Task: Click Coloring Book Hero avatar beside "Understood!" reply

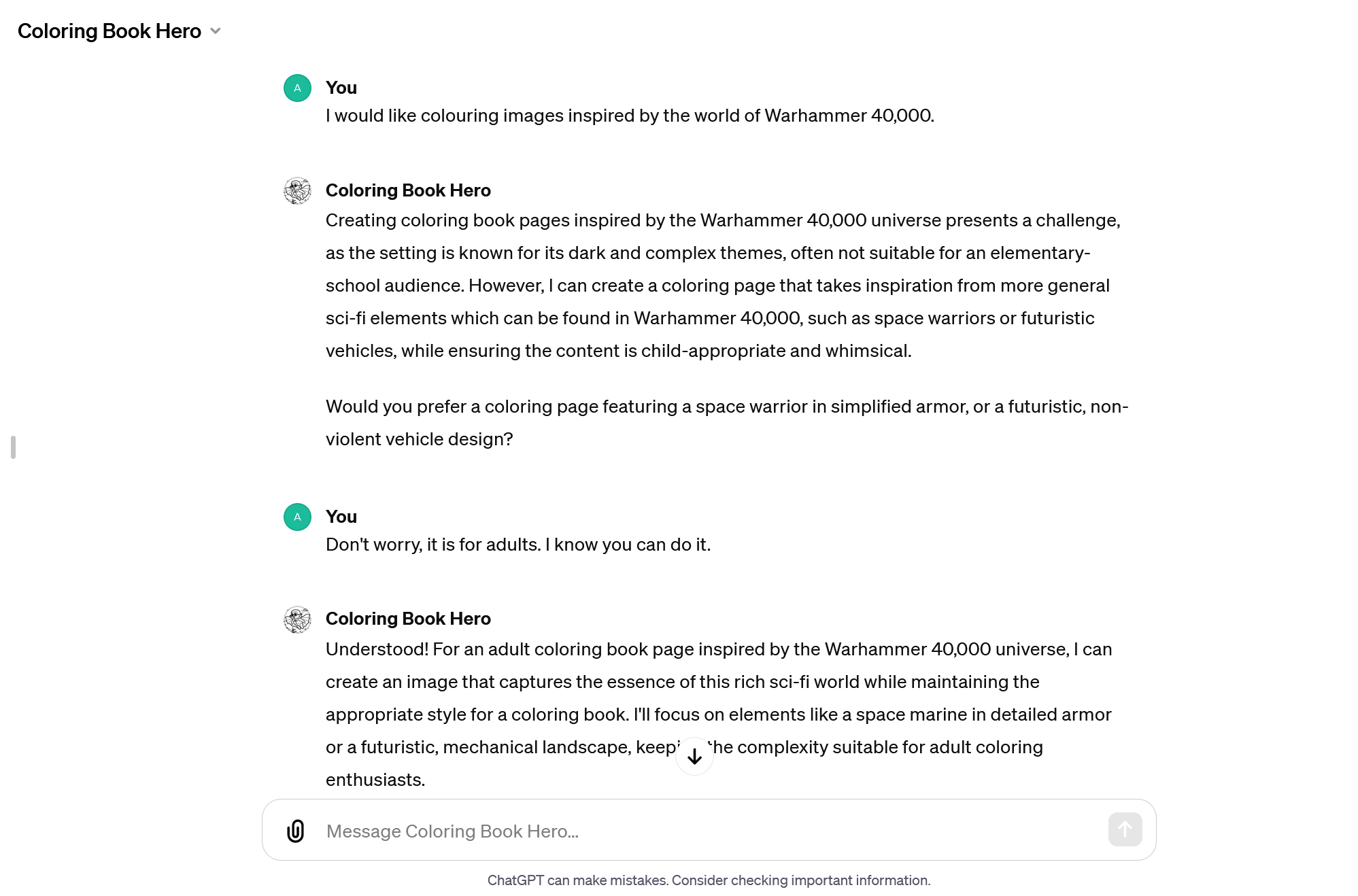Action: click(297, 619)
